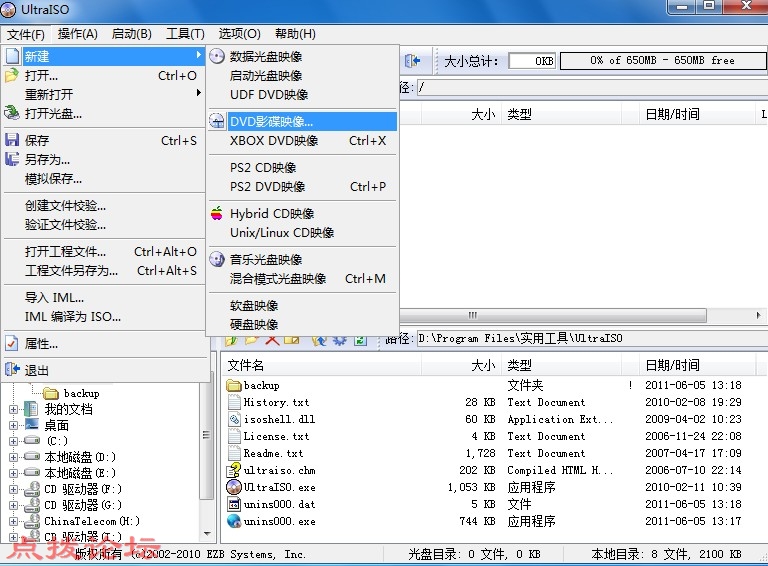
Task: Click the 桌面 tree icon
Action: [x=31, y=424]
